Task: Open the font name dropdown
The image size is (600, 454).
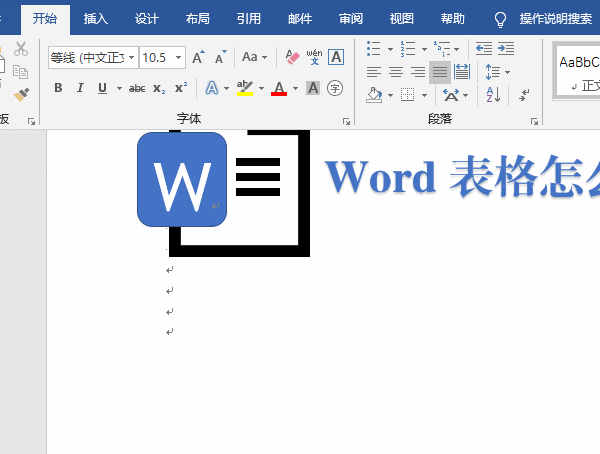Action: pos(132,57)
